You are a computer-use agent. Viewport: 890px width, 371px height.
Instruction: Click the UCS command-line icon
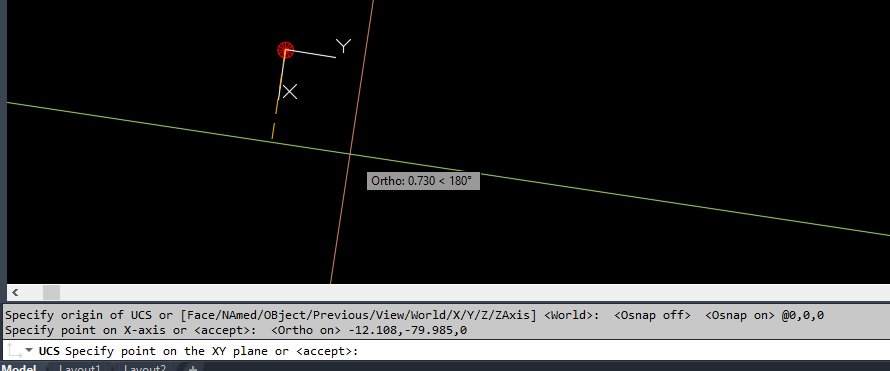tap(15, 351)
